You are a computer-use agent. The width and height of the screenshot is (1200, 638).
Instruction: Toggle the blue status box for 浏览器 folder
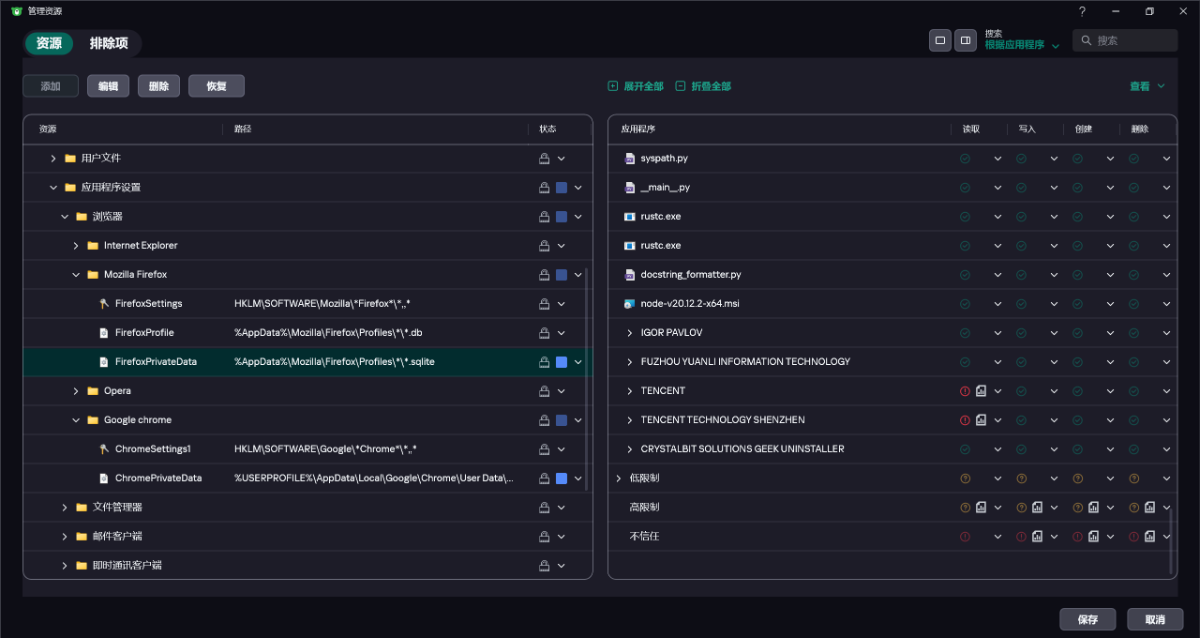click(x=561, y=217)
